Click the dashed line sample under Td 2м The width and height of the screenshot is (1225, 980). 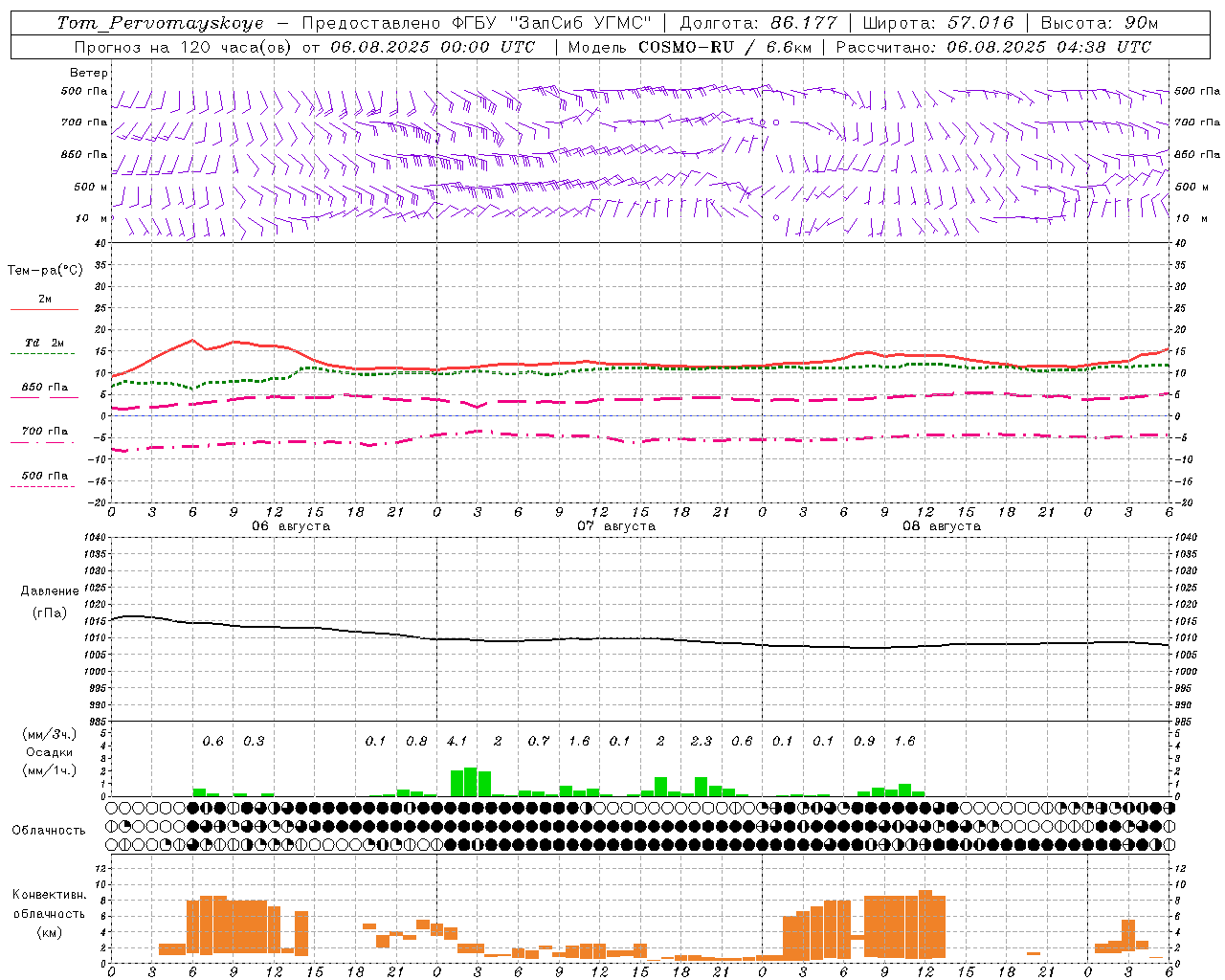click(x=42, y=354)
